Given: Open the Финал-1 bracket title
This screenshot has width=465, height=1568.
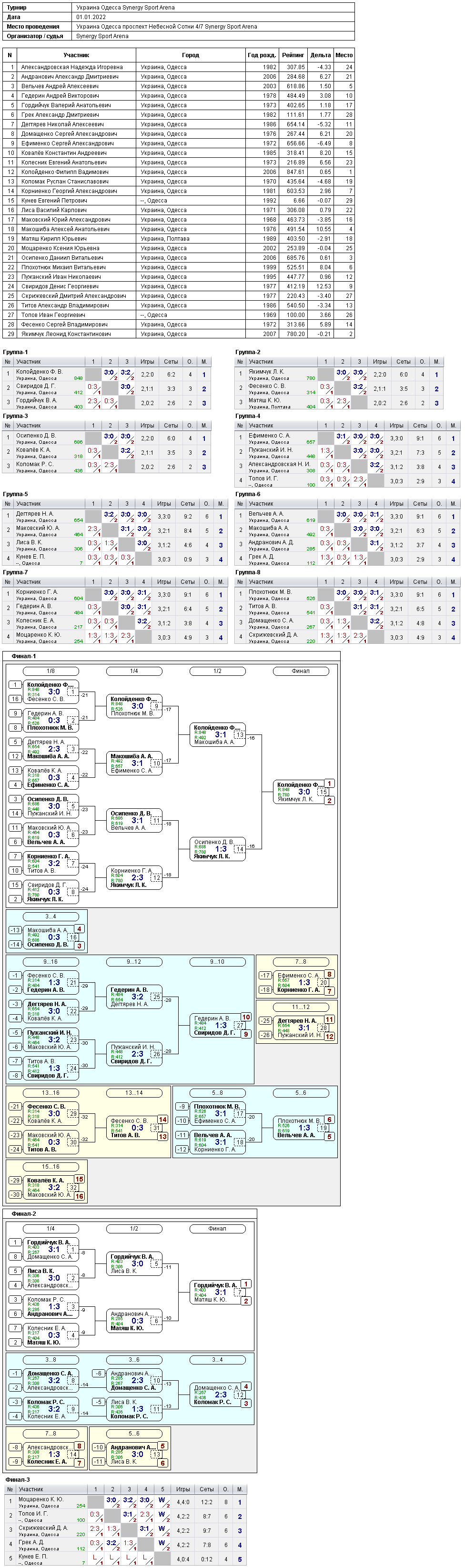Looking at the screenshot, I should pyautogui.click(x=24, y=656).
